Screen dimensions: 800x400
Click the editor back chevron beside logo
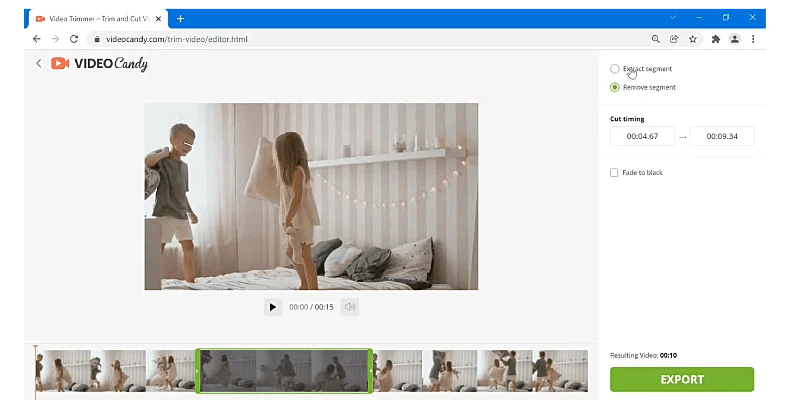click(x=39, y=63)
